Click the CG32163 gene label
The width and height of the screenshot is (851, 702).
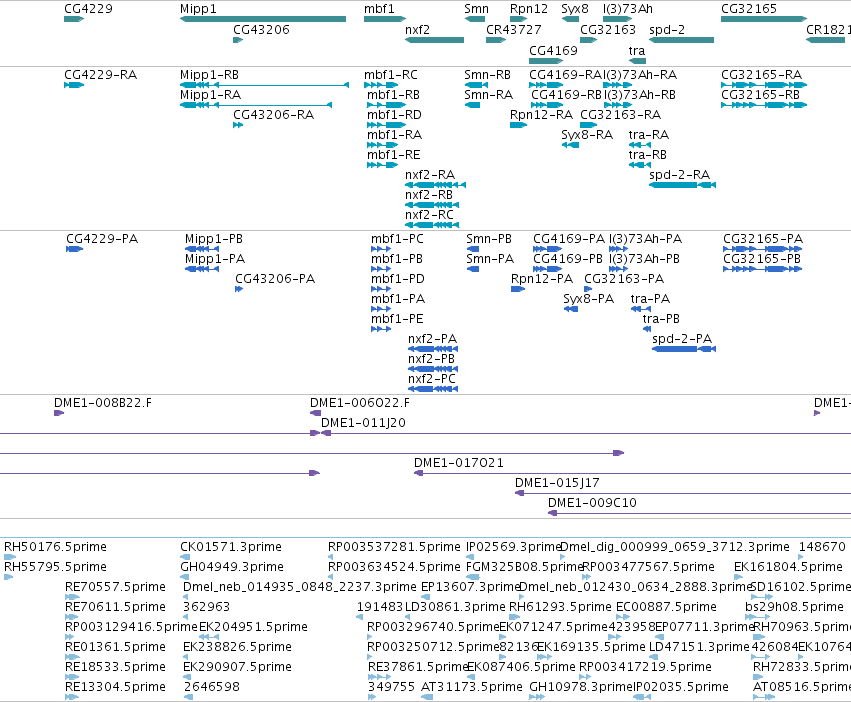click(607, 29)
